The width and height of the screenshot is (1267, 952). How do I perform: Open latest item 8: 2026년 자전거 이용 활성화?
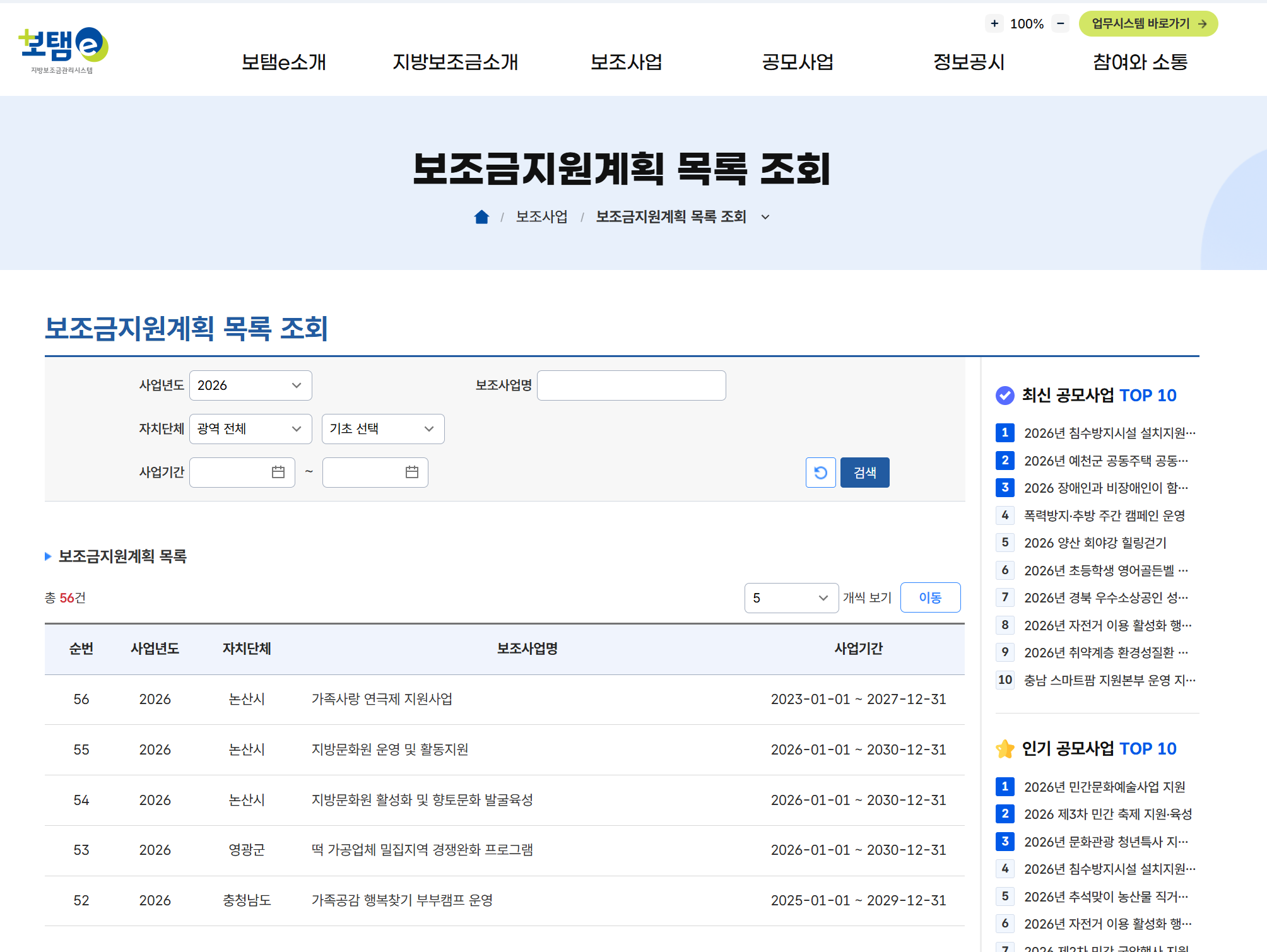[1108, 625]
